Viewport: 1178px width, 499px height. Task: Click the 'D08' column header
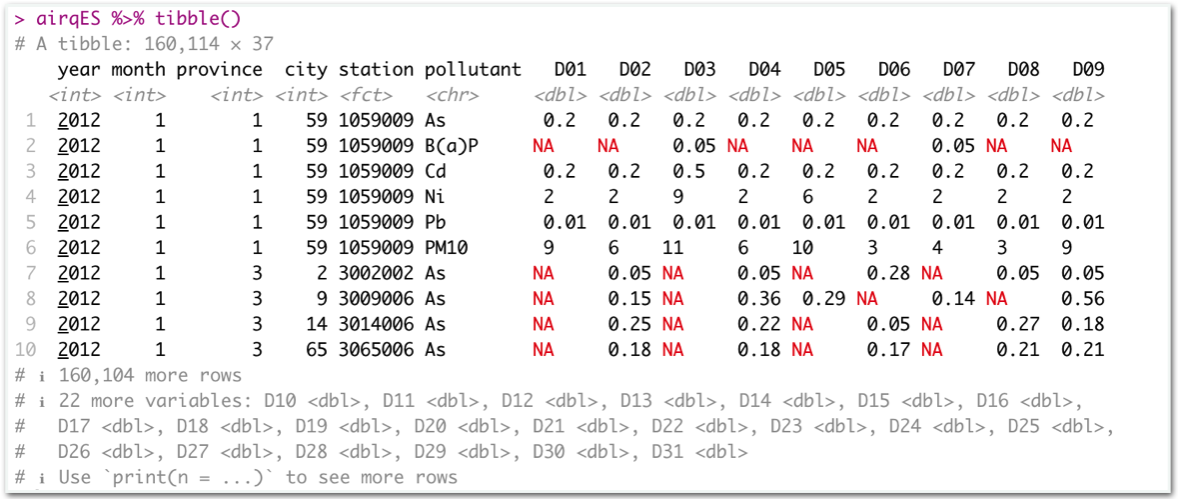pyautogui.click(x=1023, y=70)
